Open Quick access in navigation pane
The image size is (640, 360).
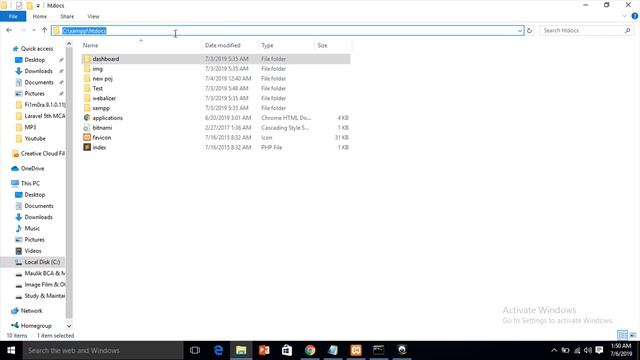(37, 49)
